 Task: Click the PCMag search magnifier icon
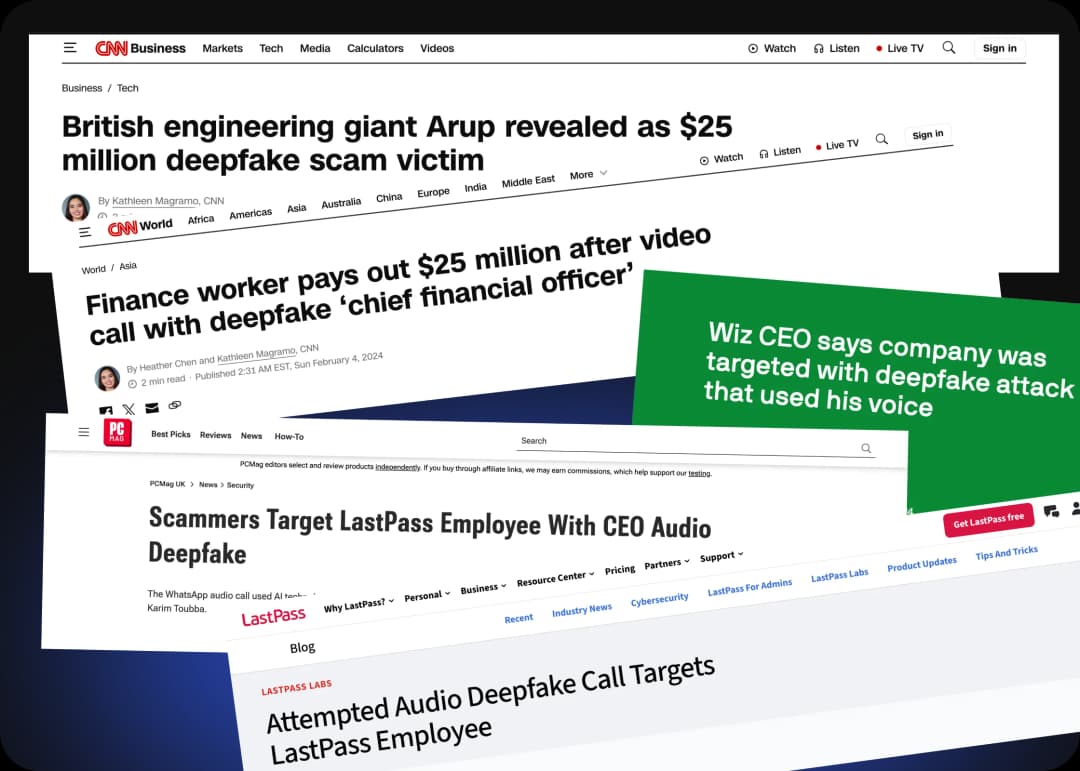click(866, 448)
